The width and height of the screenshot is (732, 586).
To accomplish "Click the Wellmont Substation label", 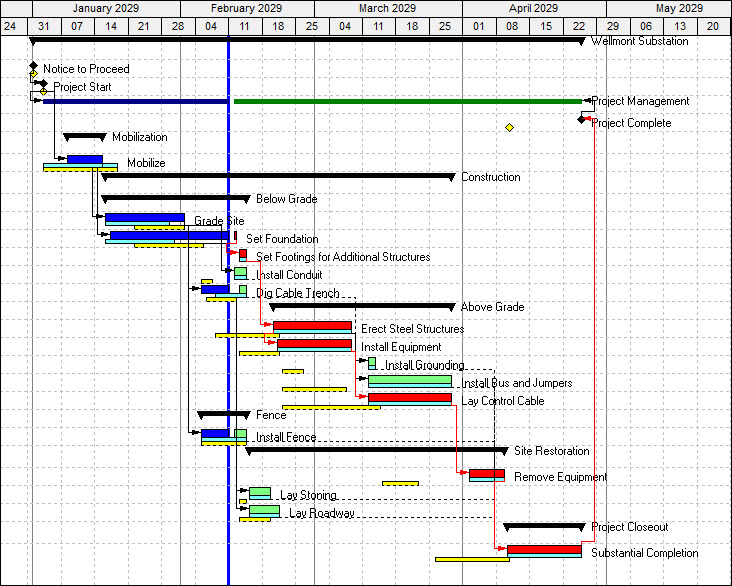I will point(639,41).
